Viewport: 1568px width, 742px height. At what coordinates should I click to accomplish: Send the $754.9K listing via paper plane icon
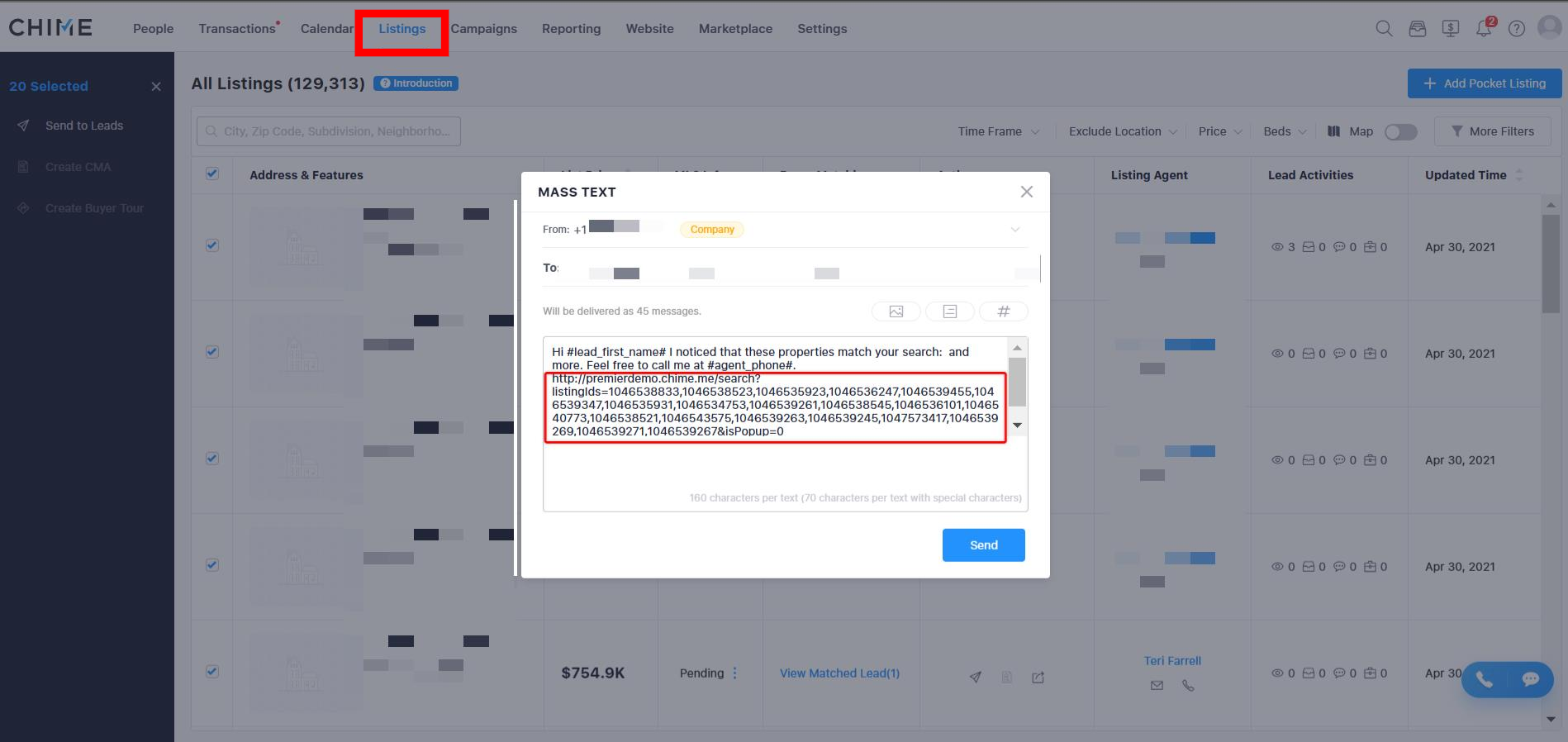pyautogui.click(x=976, y=678)
